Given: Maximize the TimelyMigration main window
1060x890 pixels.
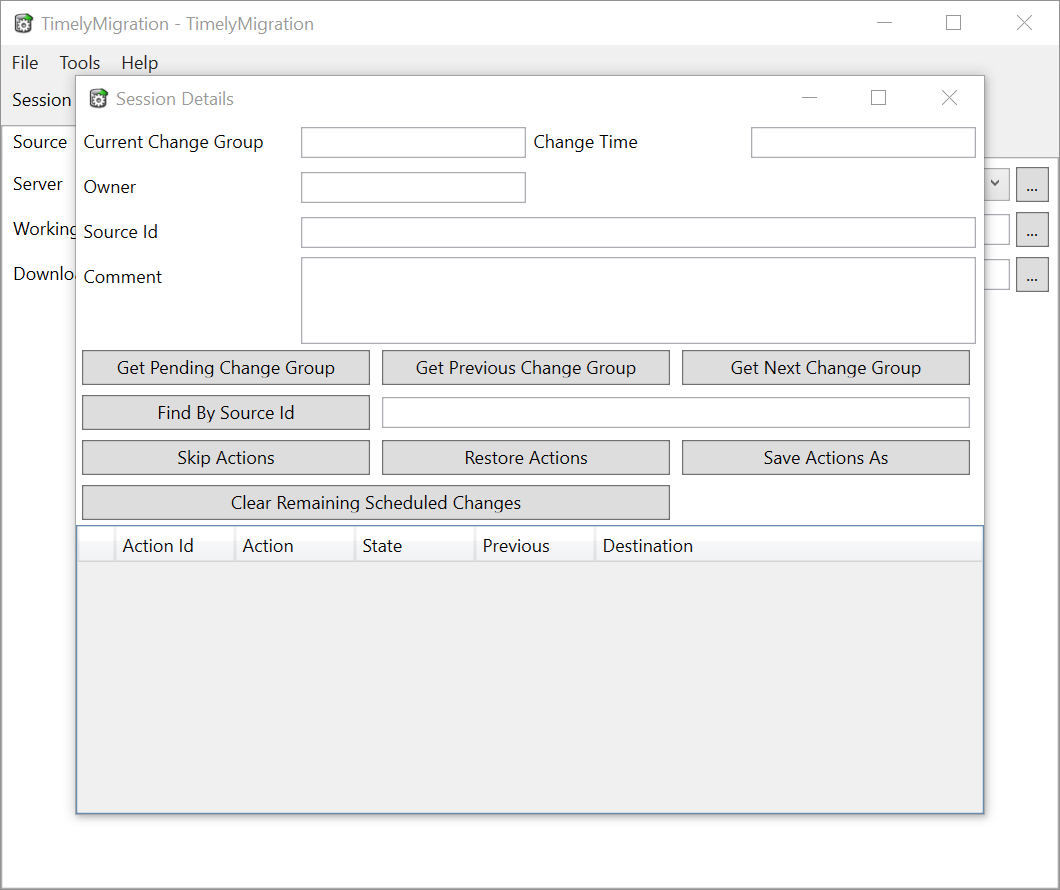Looking at the screenshot, I should click(953, 23).
